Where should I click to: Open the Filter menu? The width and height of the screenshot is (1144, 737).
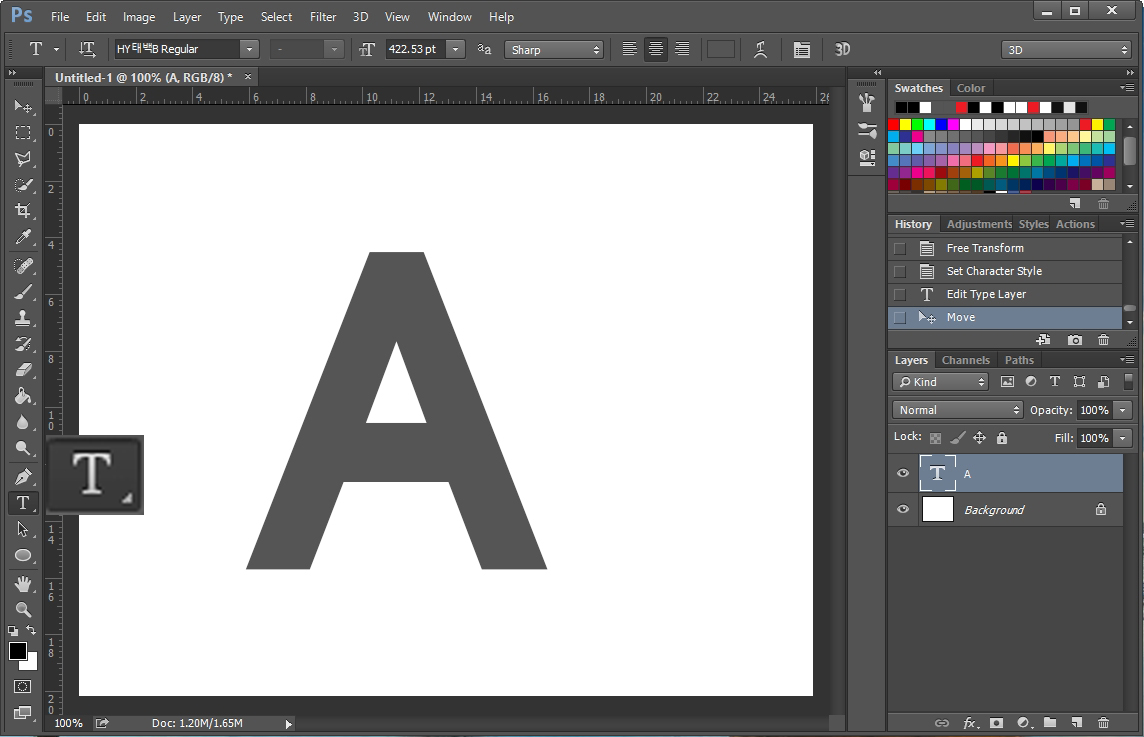tap(323, 17)
